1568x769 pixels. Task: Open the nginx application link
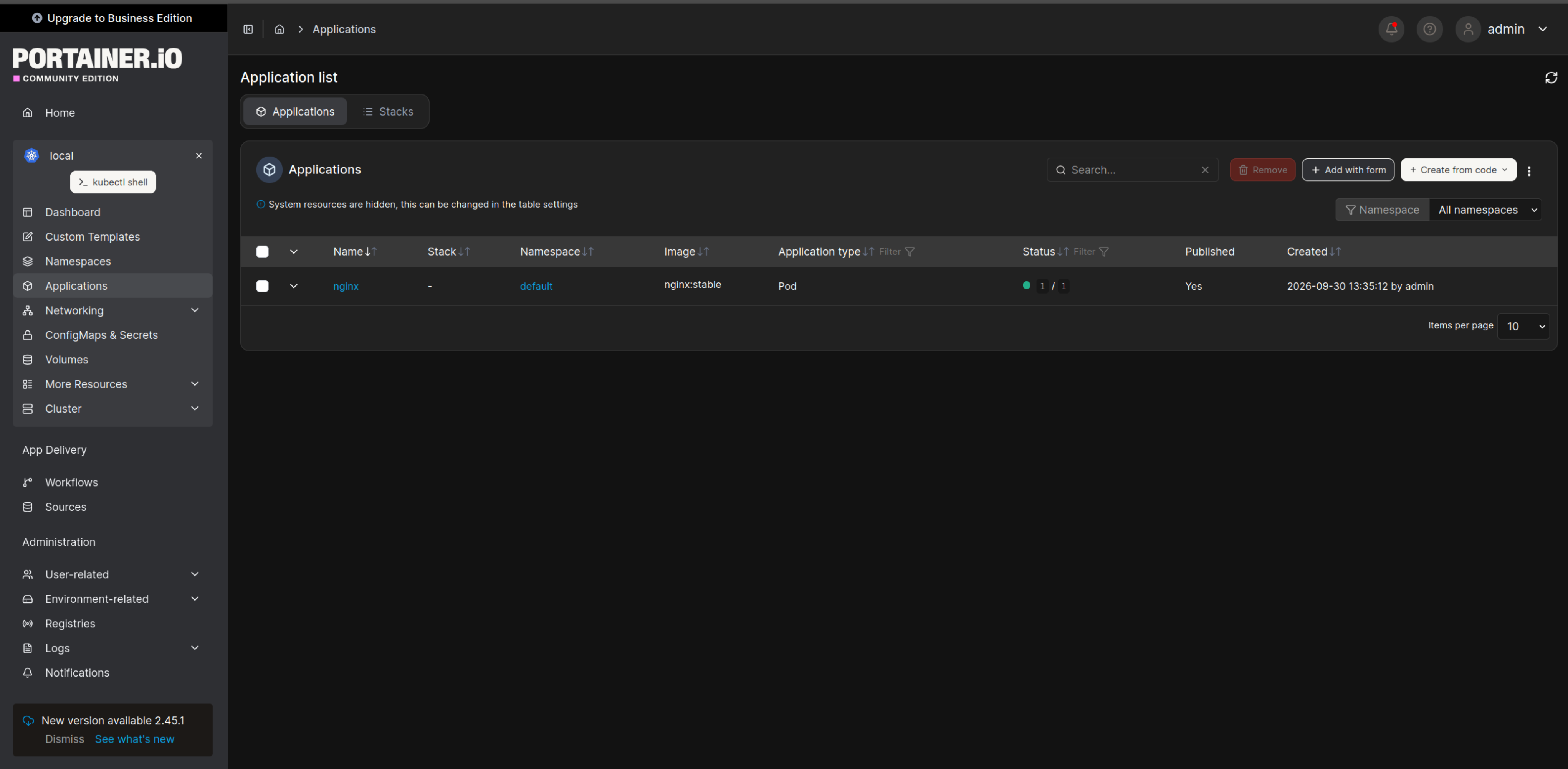pos(346,286)
